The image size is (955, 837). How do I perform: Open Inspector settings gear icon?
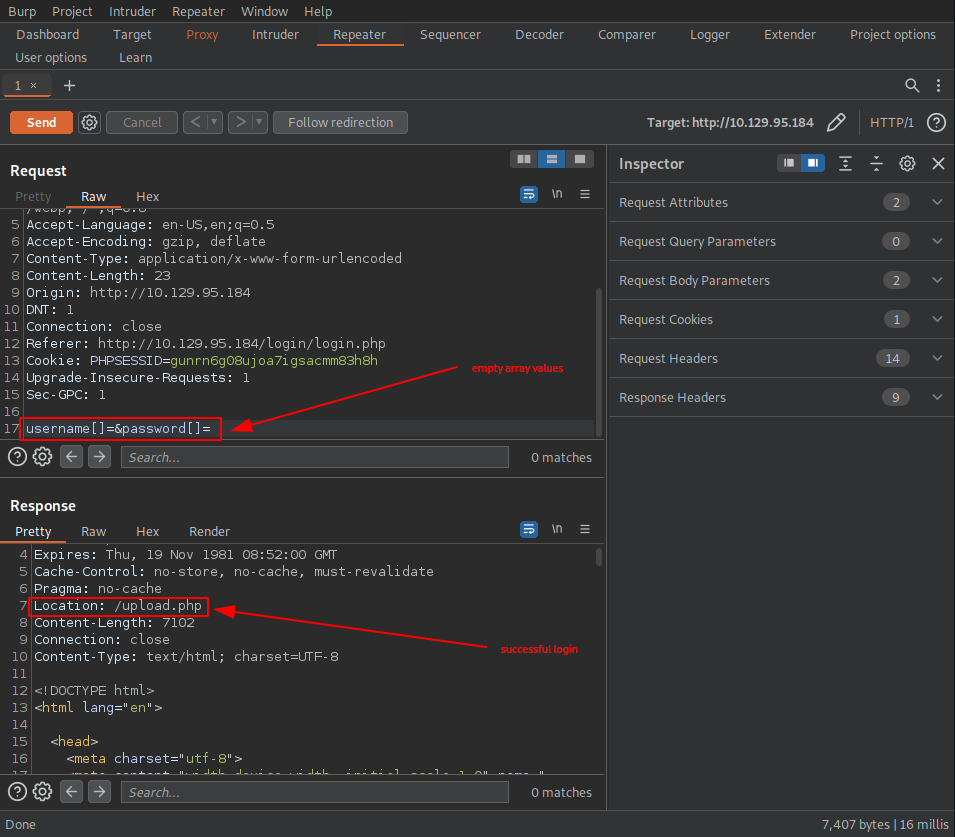point(907,164)
